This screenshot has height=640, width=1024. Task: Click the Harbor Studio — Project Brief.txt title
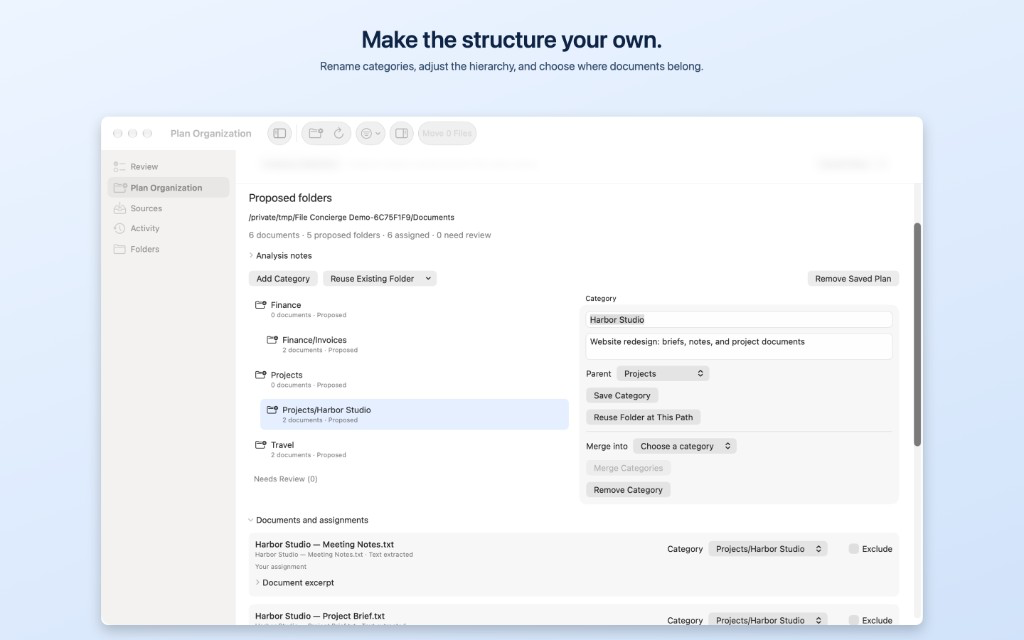(x=320, y=616)
